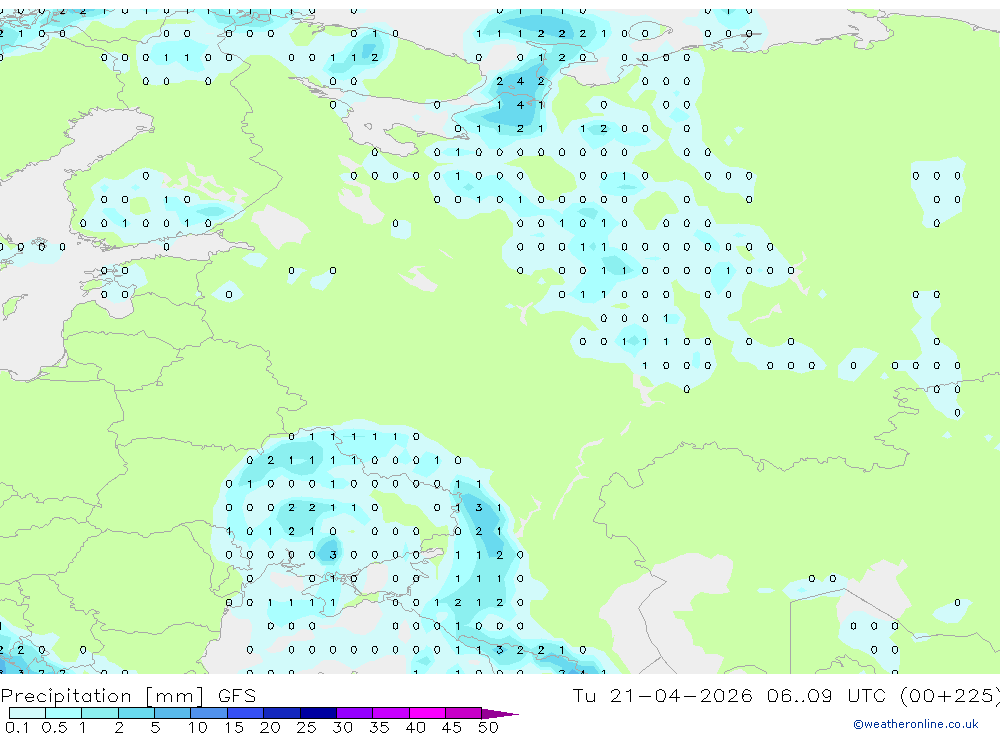Image resolution: width=1000 pixels, height=733 pixels.
Task: Select the 15–20 mm blue legend swatch
Action: point(246,713)
